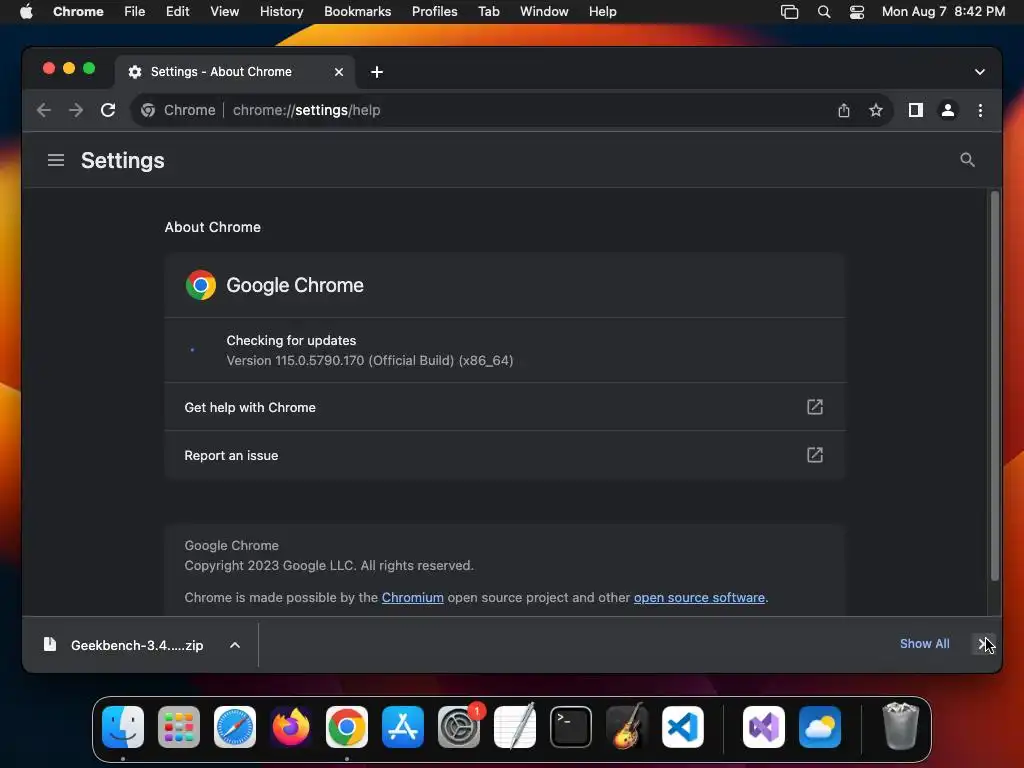This screenshot has width=1024, height=768.
Task: Open Spotlight search in menu bar
Action: (824, 12)
